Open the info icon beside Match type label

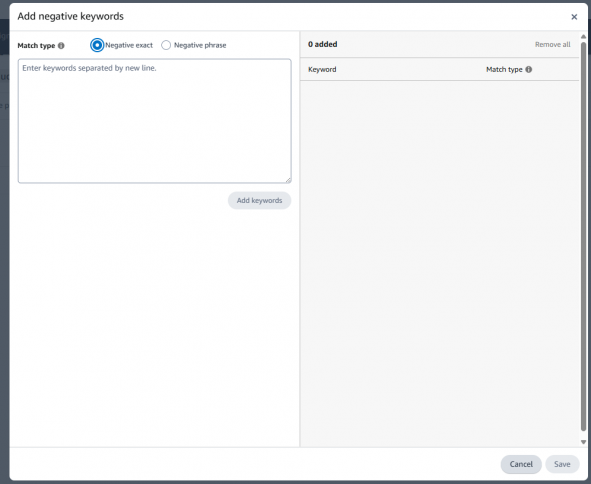tap(61, 46)
